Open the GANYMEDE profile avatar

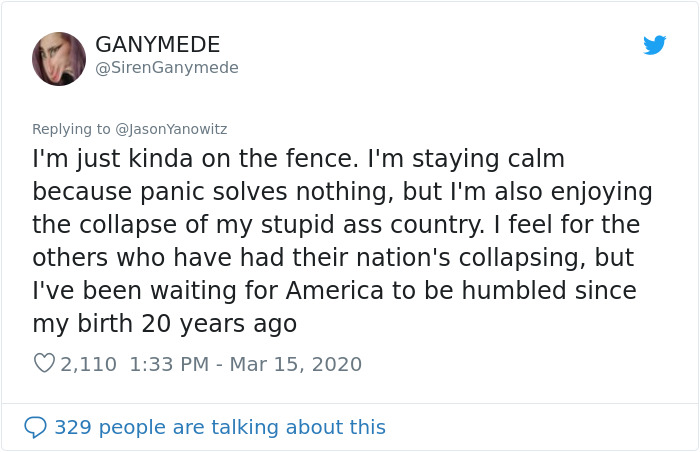(x=59, y=58)
